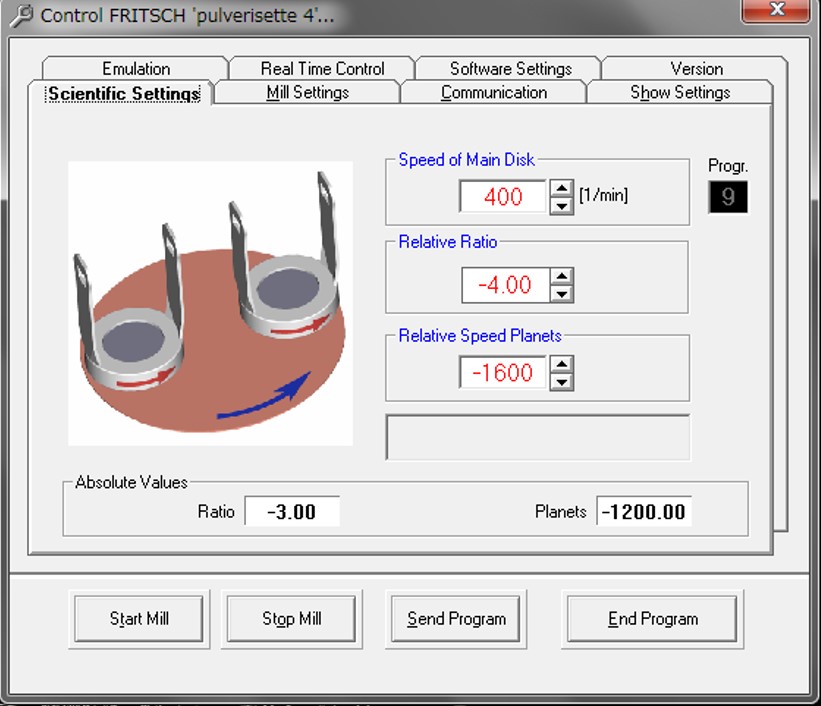Screen dimensions: 821x706
Task: Click the planetary mill disk illustration
Action: click(x=210, y=303)
